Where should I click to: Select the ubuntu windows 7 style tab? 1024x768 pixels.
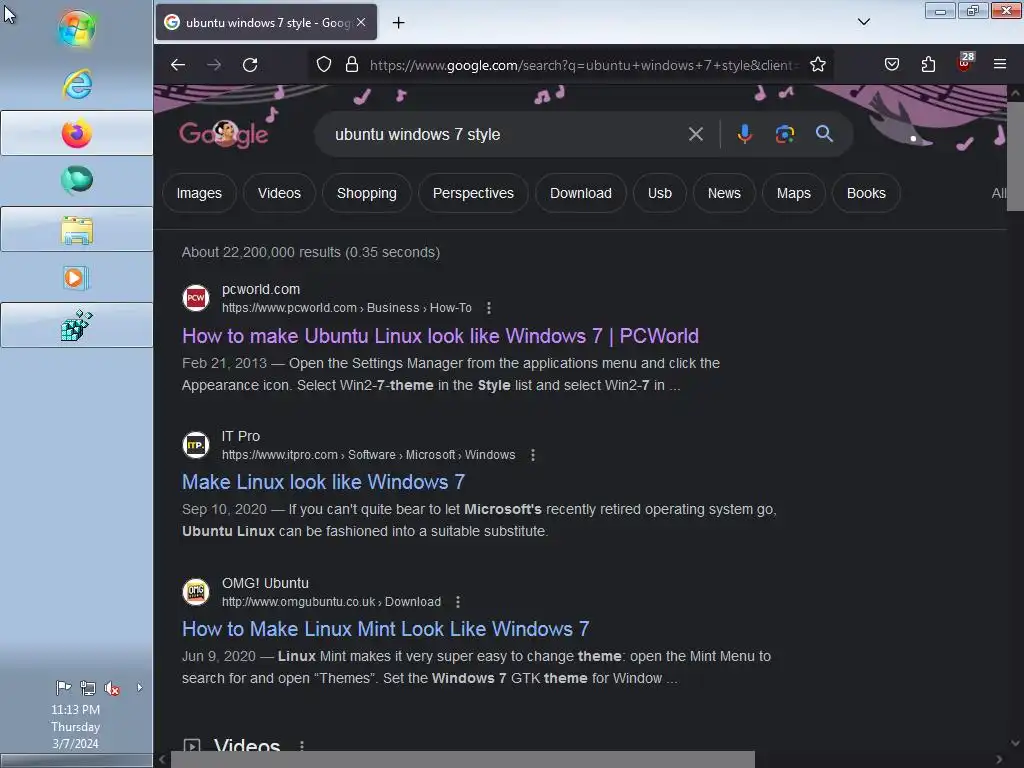[266, 22]
